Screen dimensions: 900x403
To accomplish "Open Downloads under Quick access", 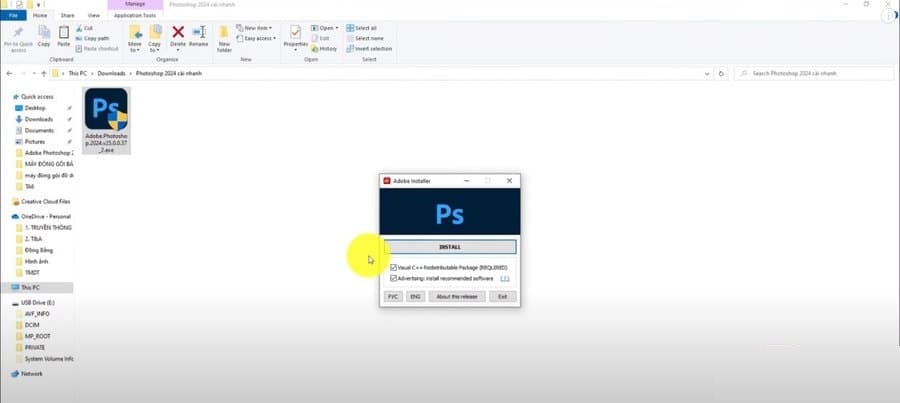I will click(x=38, y=119).
